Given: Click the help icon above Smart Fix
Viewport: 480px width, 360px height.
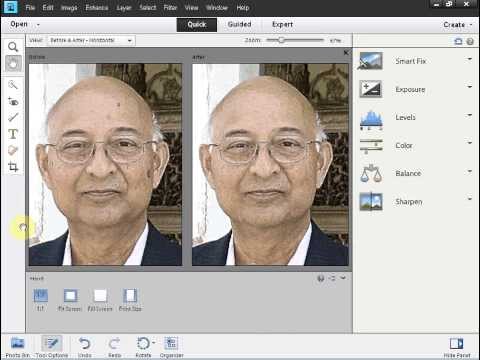Looking at the screenshot, I should coord(470,41).
